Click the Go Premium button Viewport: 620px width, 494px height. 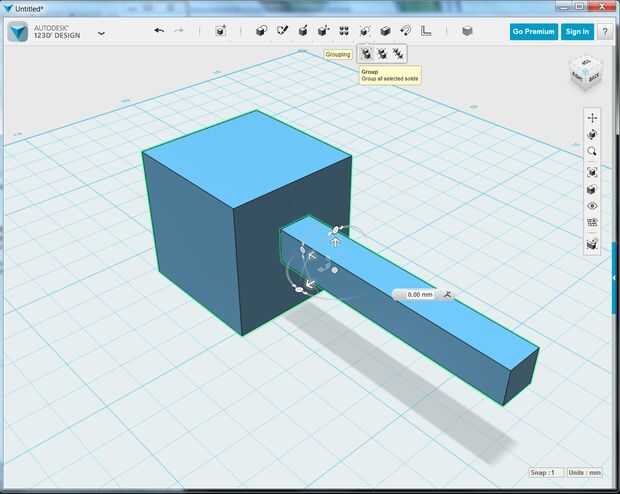533,31
